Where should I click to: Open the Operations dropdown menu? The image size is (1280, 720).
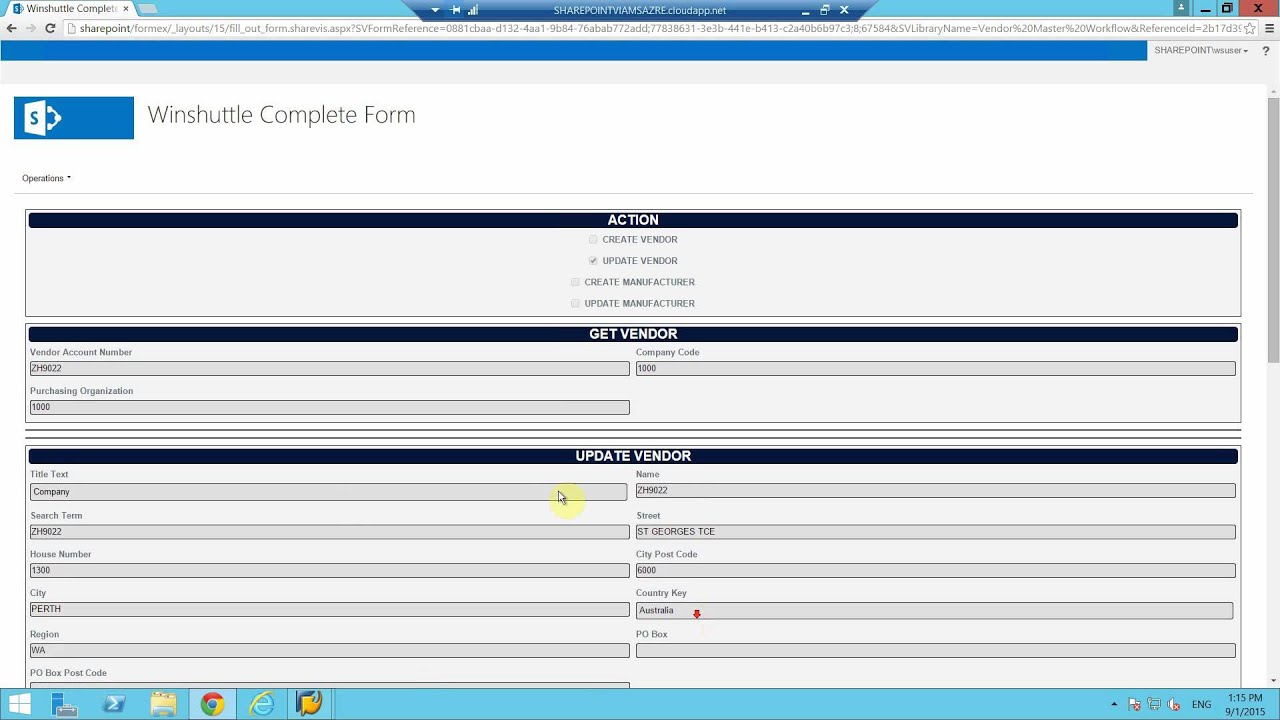tap(46, 178)
